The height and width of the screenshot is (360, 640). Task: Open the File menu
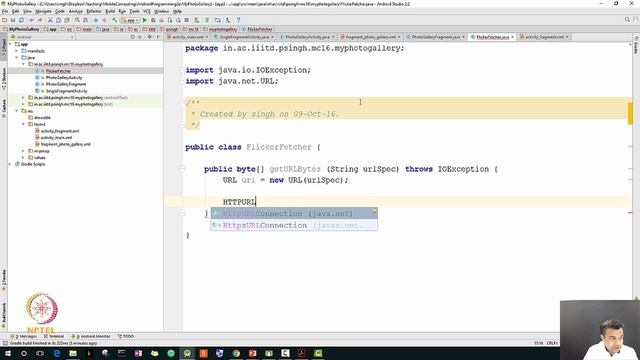tap(5, 11)
